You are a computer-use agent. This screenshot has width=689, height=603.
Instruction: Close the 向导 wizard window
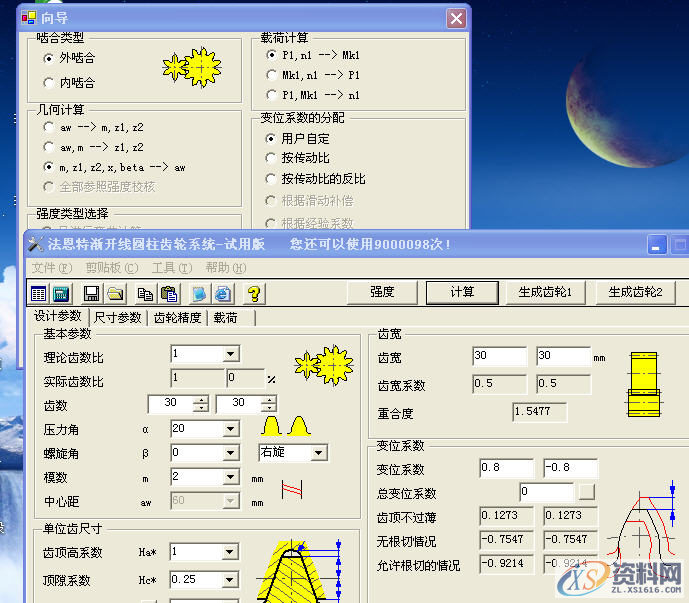456,18
